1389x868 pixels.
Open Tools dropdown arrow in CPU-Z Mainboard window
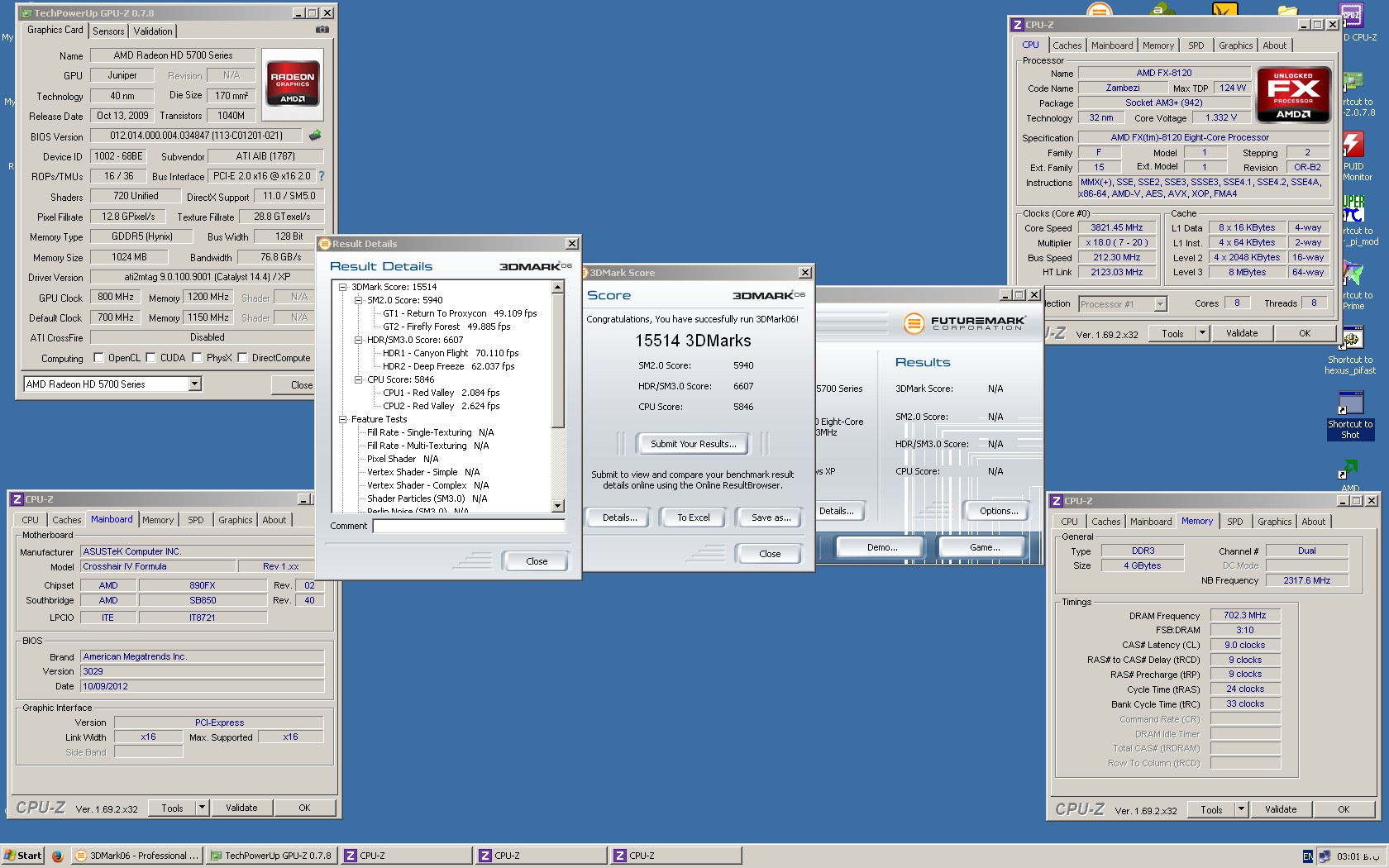[202, 808]
